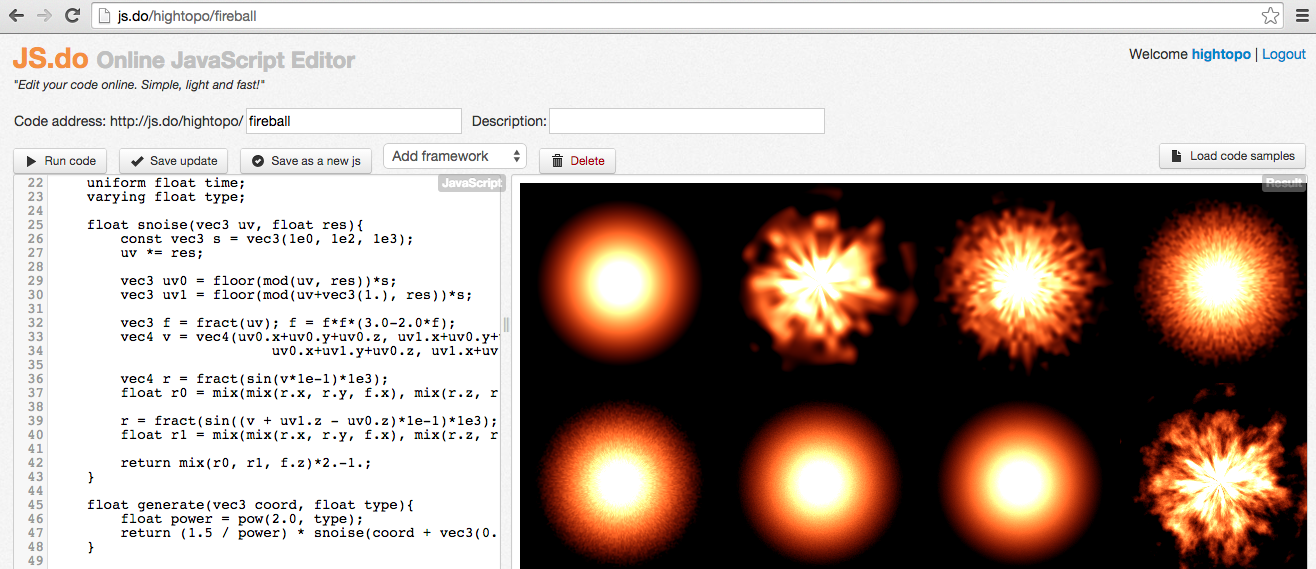Image resolution: width=1316 pixels, height=569 pixels.
Task: Click the splitter handle between code and result
Action: point(506,324)
